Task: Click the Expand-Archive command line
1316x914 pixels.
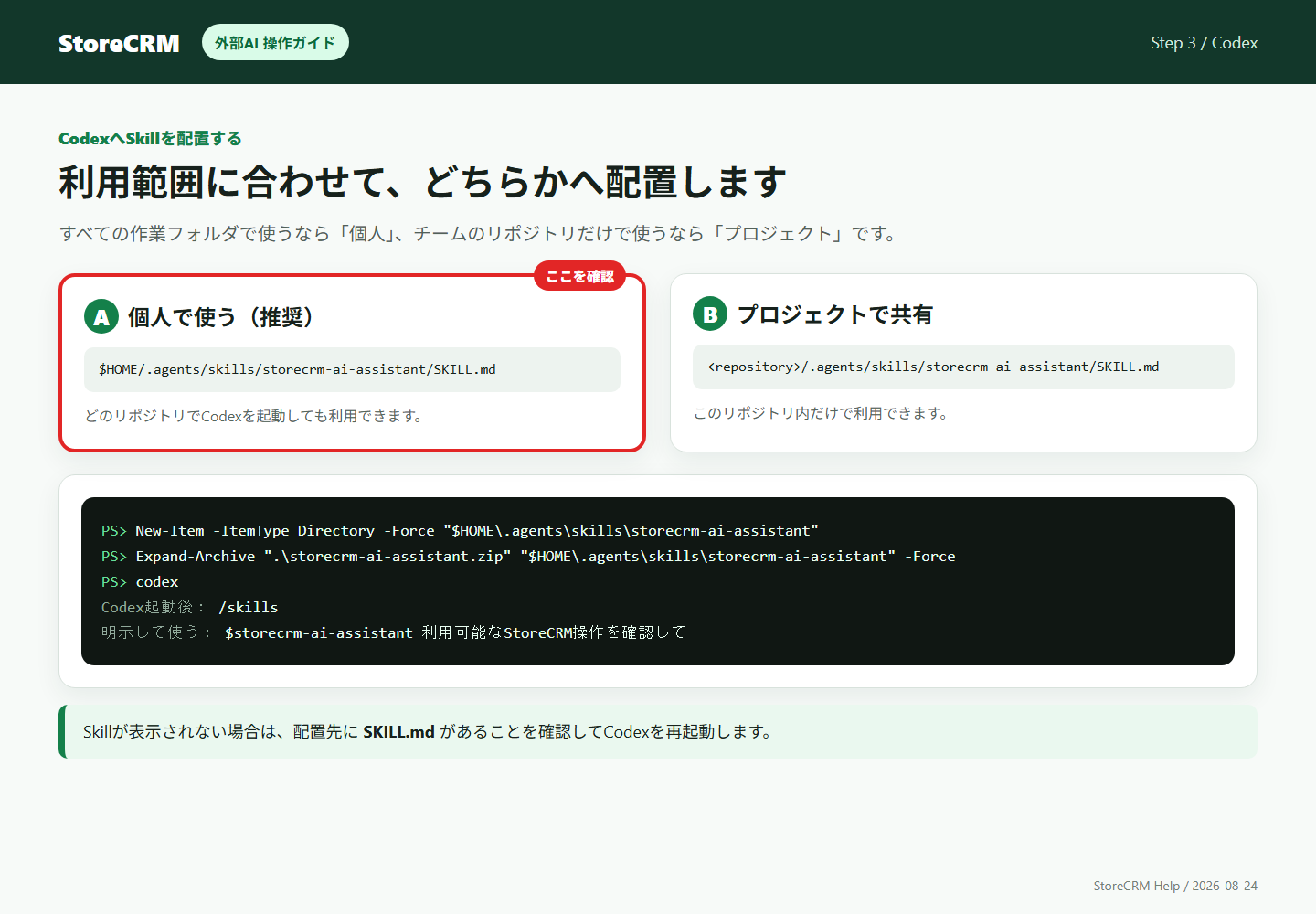Action: [x=528, y=556]
